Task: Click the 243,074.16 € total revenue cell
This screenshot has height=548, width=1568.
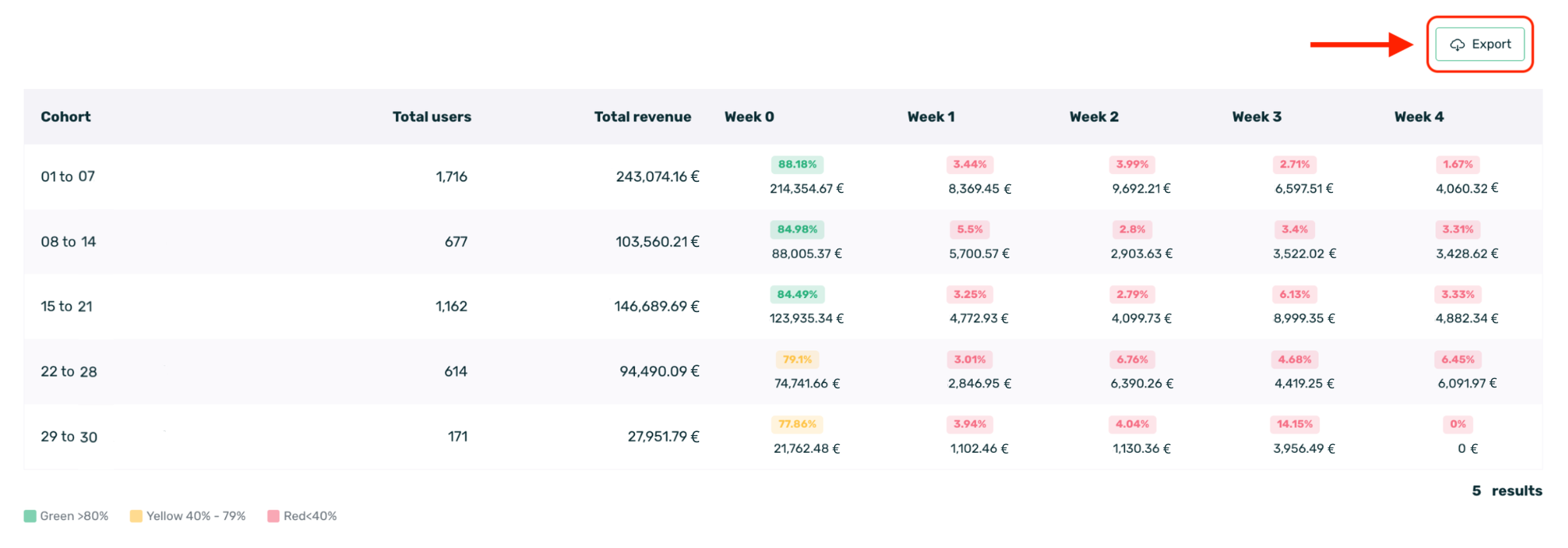Action: (x=657, y=176)
